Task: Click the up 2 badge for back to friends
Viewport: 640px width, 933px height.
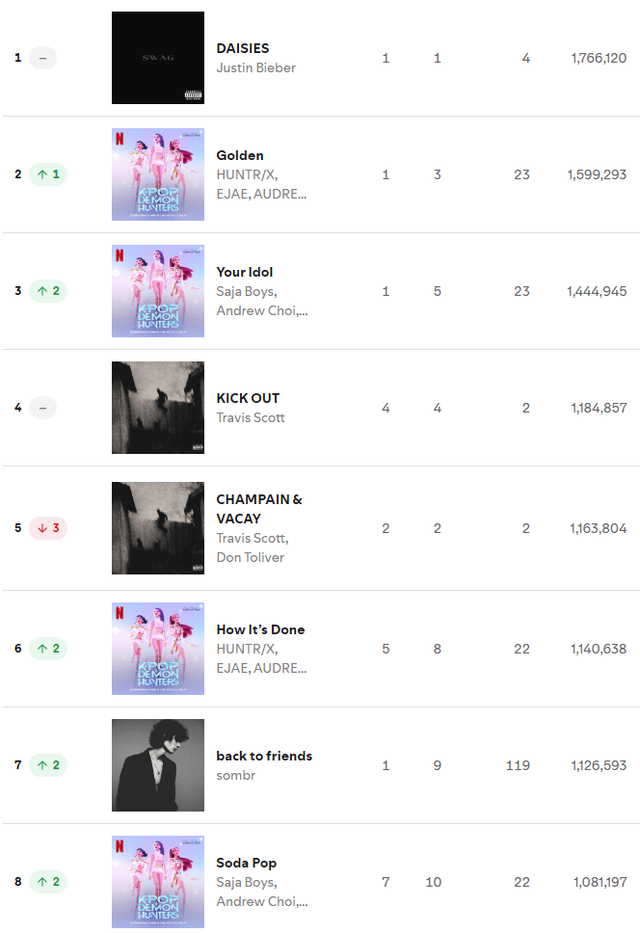Action: tap(48, 765)
